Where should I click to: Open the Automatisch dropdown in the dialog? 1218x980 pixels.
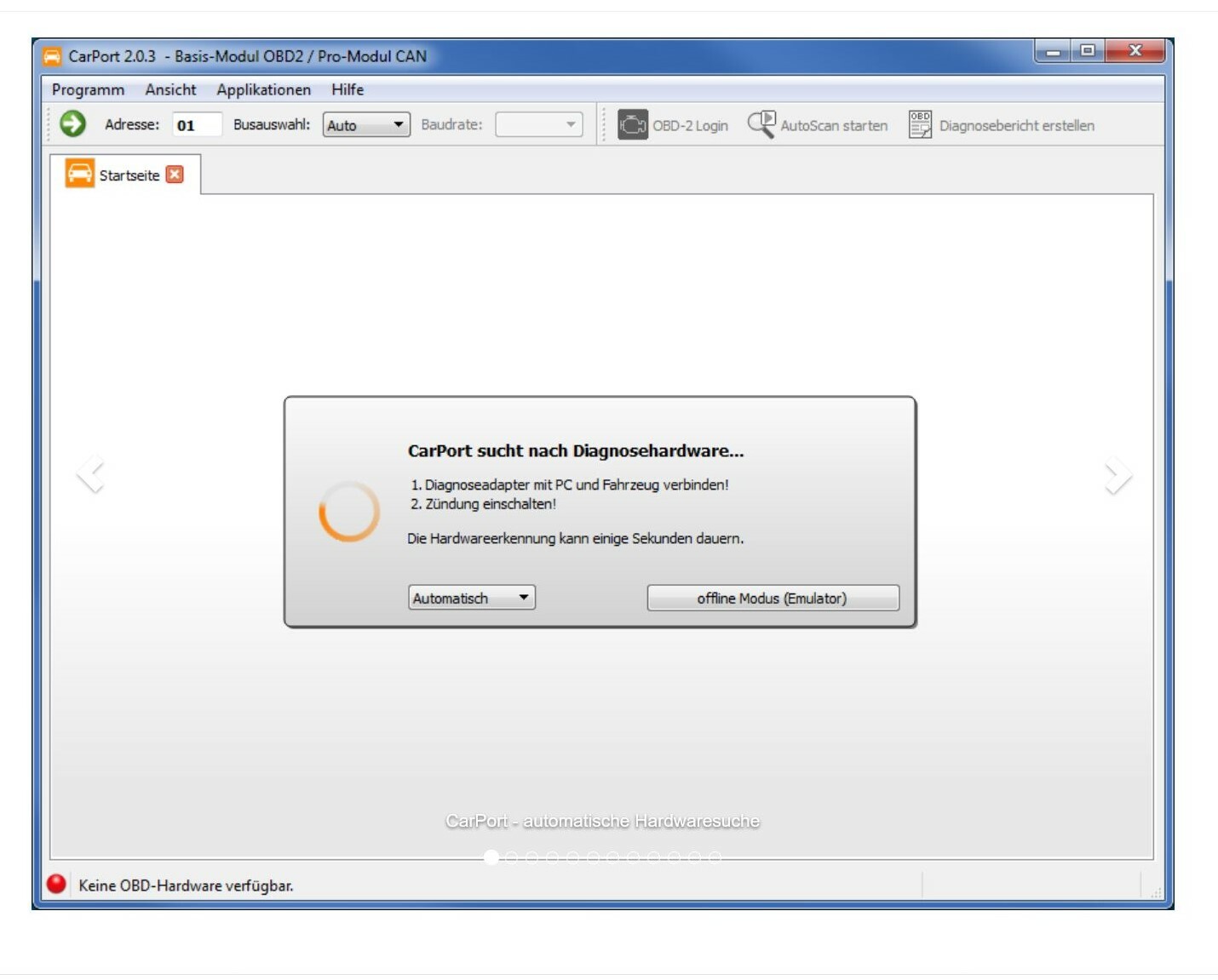pos(471,598)
